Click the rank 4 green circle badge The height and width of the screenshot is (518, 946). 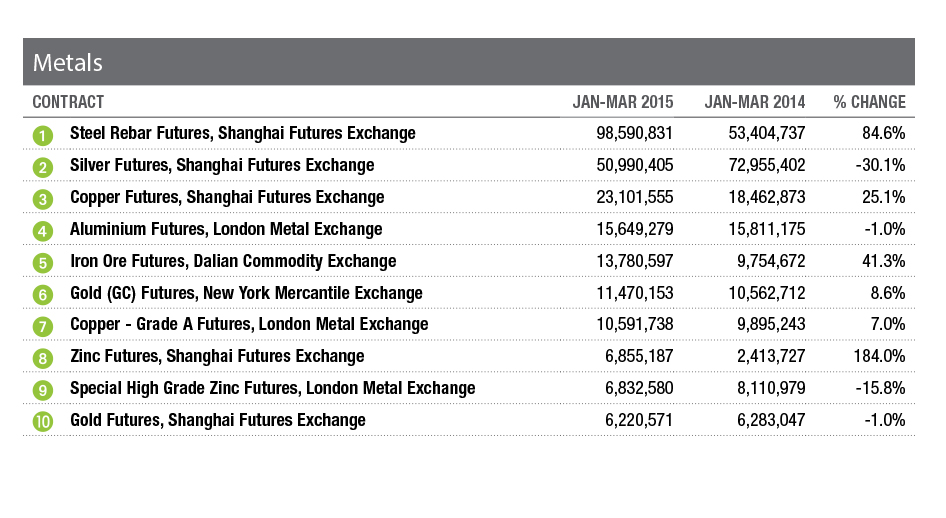(x=42, y=231)
